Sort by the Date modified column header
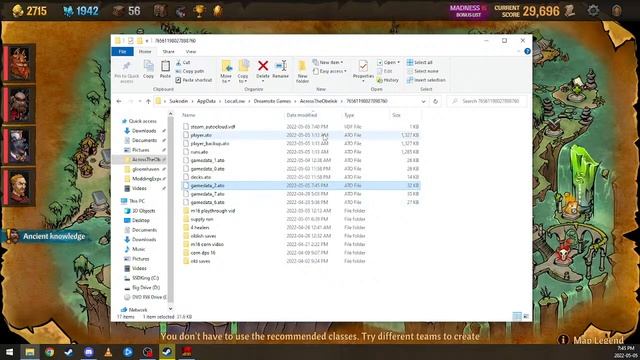The width and height of the screenshot is (640, 360). click(302, 115)
